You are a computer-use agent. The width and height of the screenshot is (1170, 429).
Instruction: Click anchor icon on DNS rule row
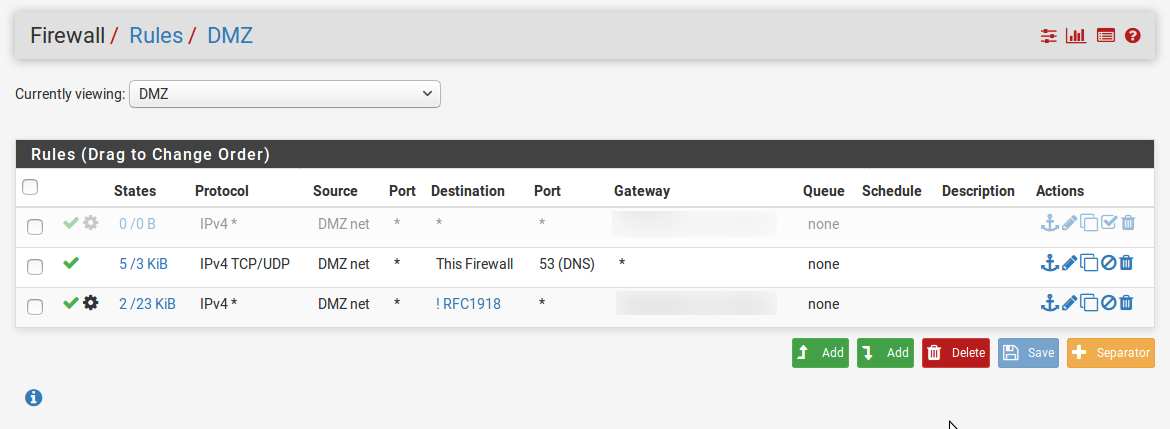click(1050, 263)
